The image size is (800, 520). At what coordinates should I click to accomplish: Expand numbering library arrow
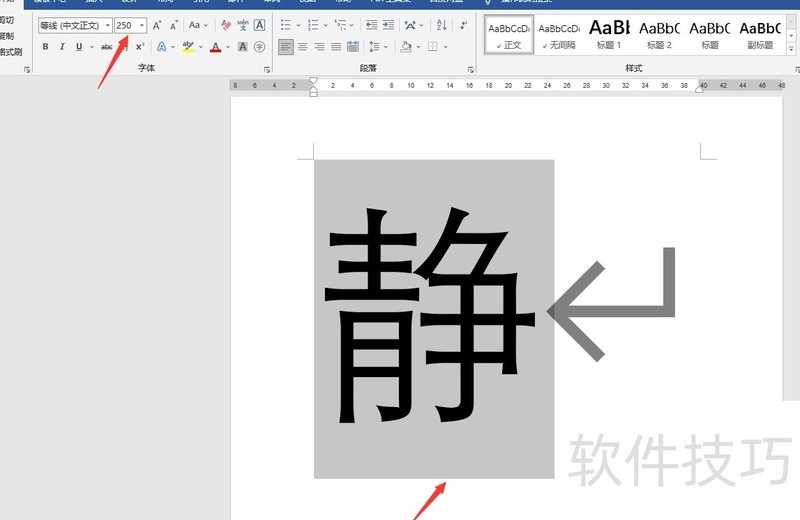click(x=326, y=25)
